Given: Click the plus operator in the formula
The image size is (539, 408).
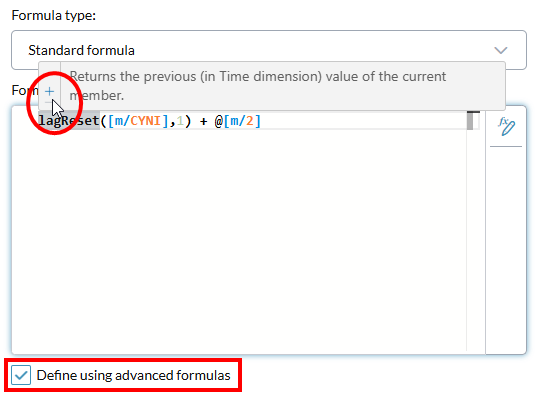Looking at the screenshot, I should coord(204,121).
